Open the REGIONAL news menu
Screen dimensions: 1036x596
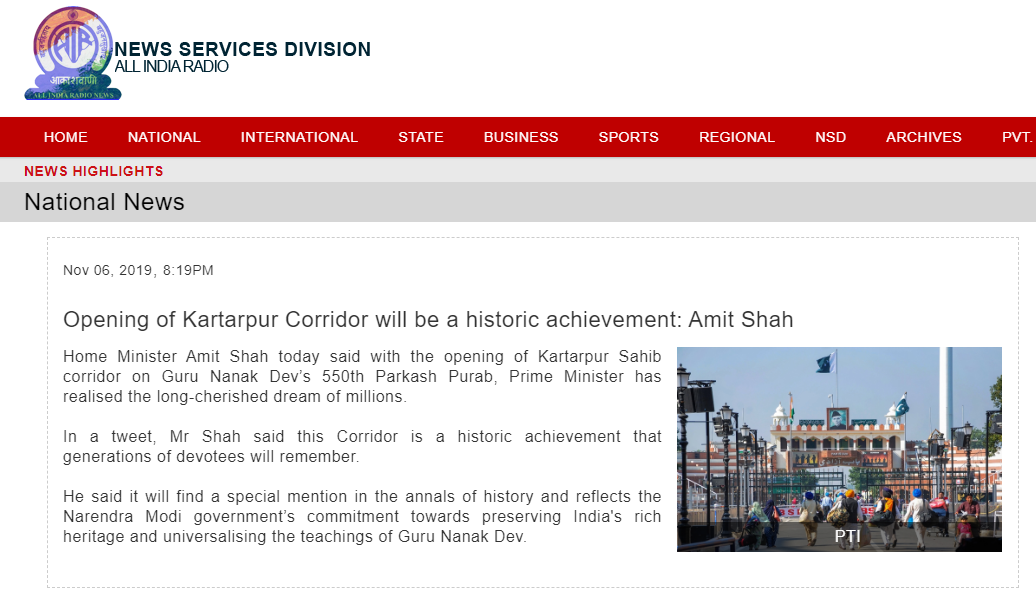point(737,137)
